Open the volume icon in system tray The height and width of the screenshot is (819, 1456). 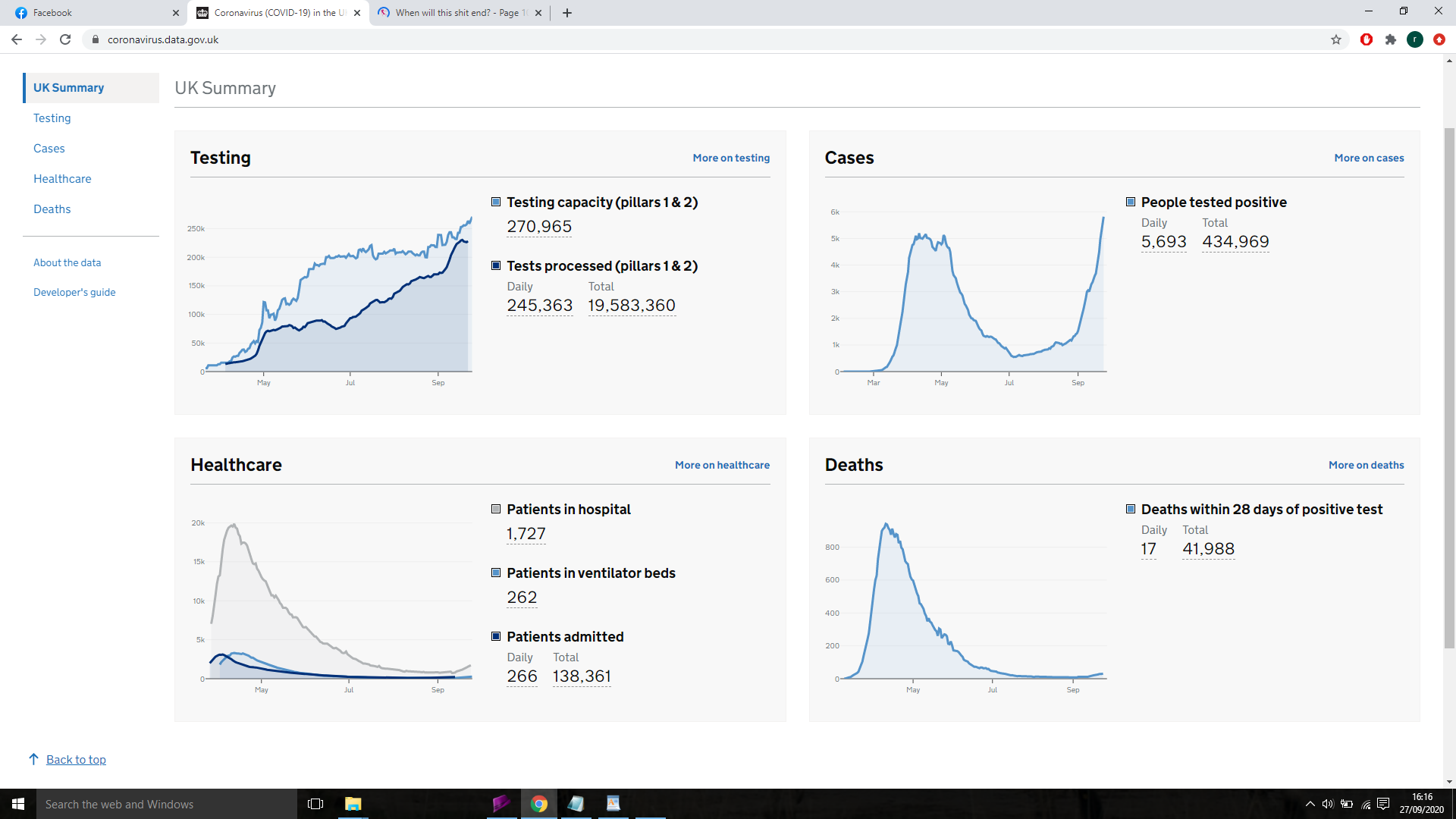(1328, 804)
